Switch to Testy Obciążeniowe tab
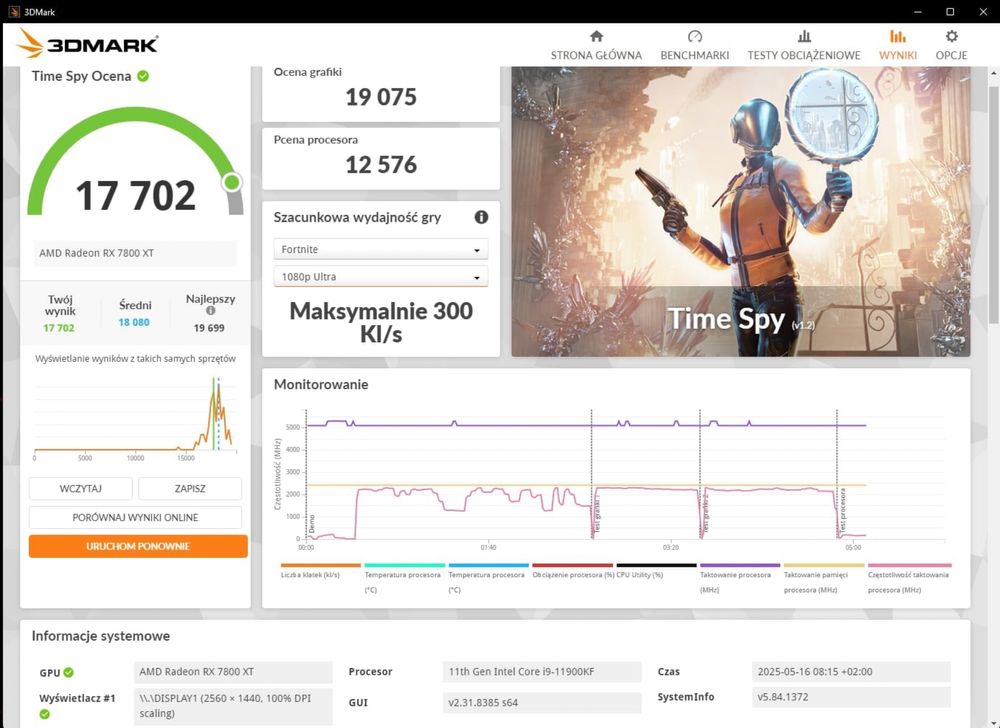The image size is (1000, 728). (804, 45)
